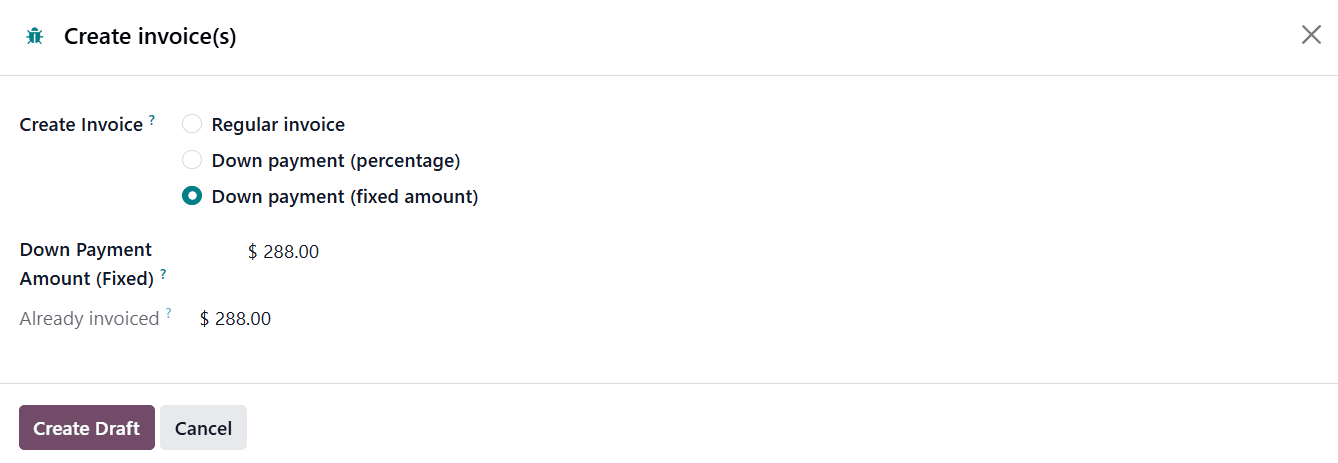Click the "Down payment (percentage)" label text
Screen dimensions: 1338x463
(336, 161)
